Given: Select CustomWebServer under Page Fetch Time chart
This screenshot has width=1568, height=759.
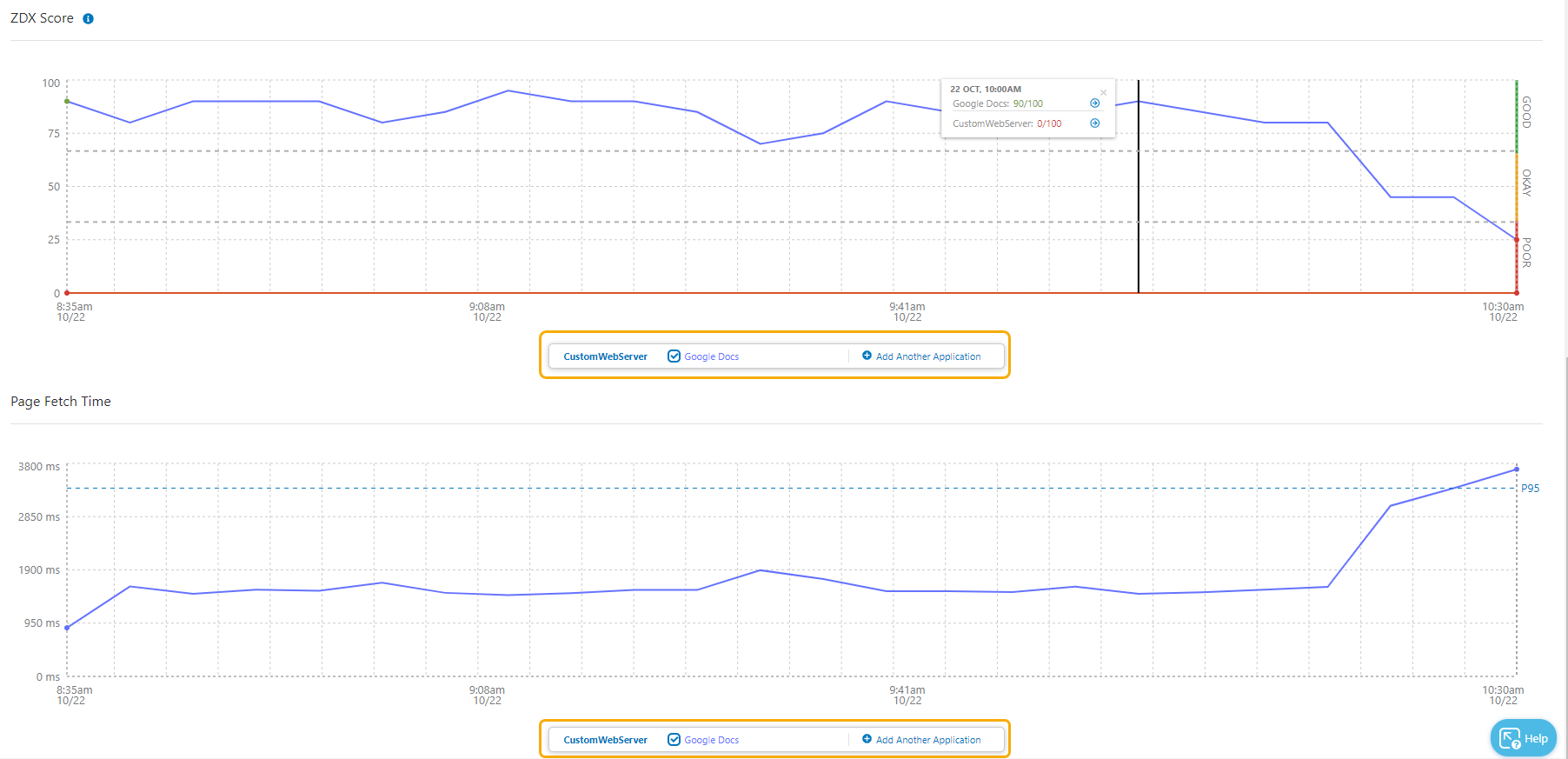Looking at the screenshot, I should click(605, 740).
